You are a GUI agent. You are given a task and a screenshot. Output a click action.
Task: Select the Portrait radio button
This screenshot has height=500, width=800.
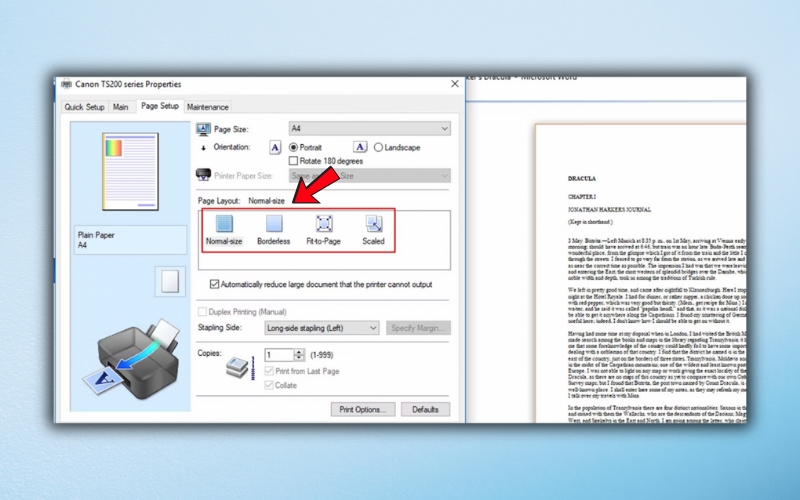pyautogui.click(x=293, y=147)
